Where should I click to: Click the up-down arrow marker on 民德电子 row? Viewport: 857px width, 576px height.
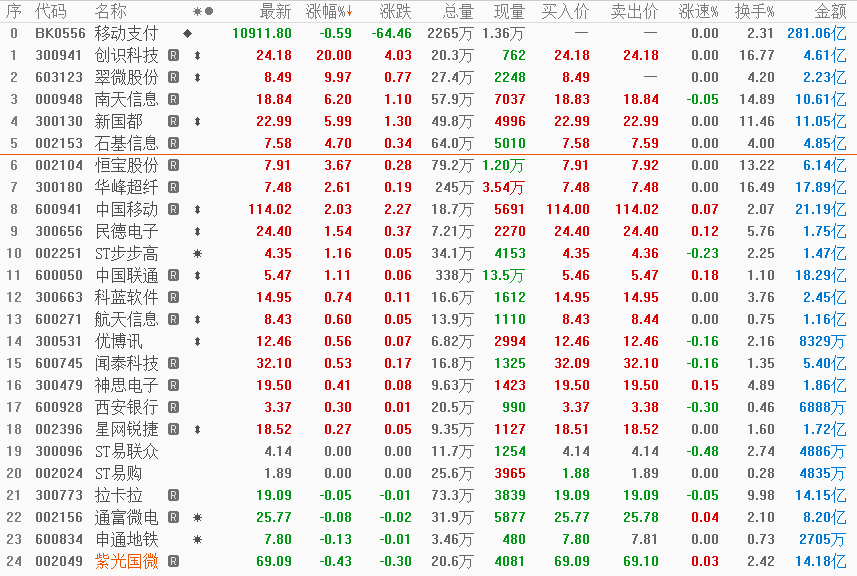197,231
